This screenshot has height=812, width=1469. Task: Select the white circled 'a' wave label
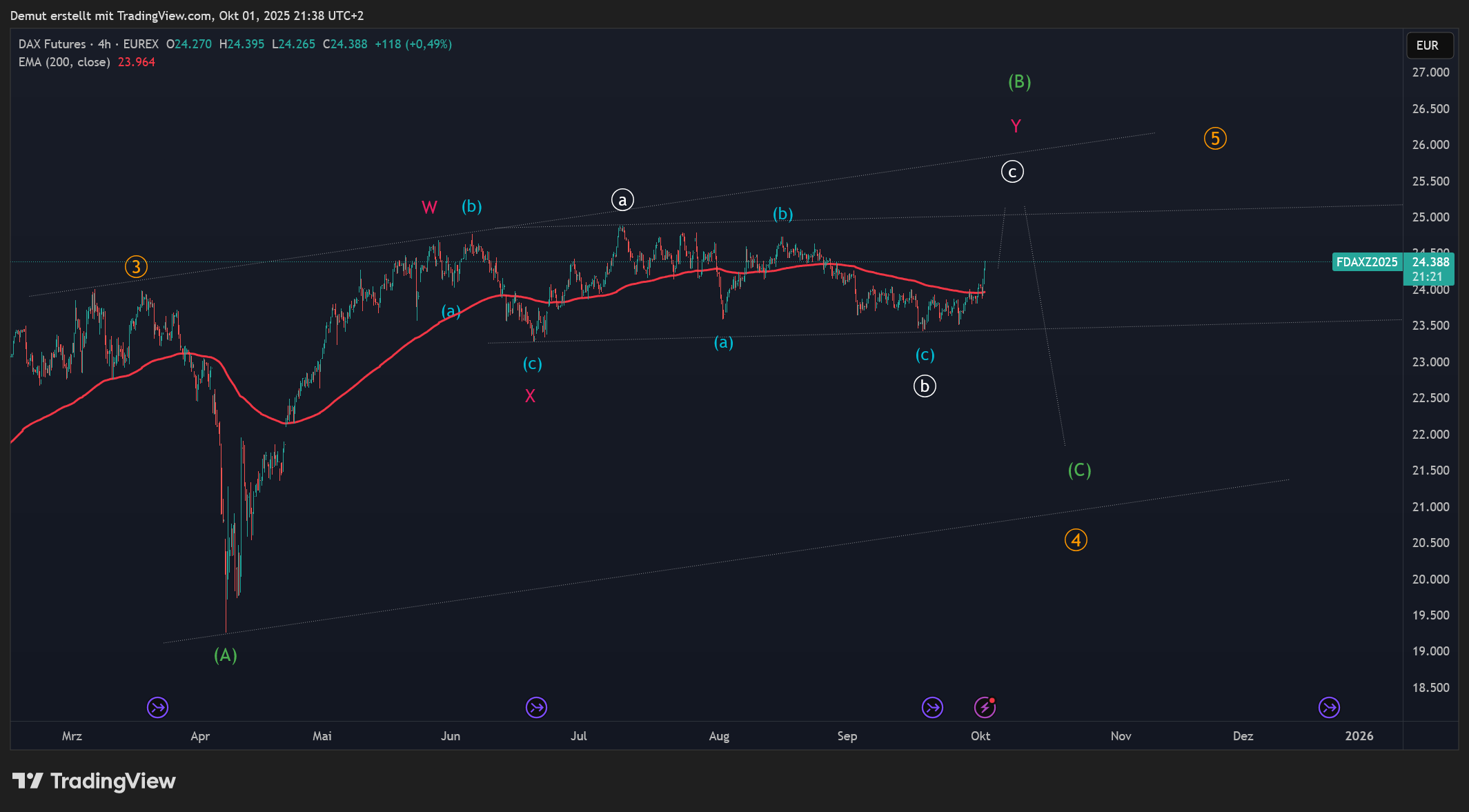click(x=622, y=200)
